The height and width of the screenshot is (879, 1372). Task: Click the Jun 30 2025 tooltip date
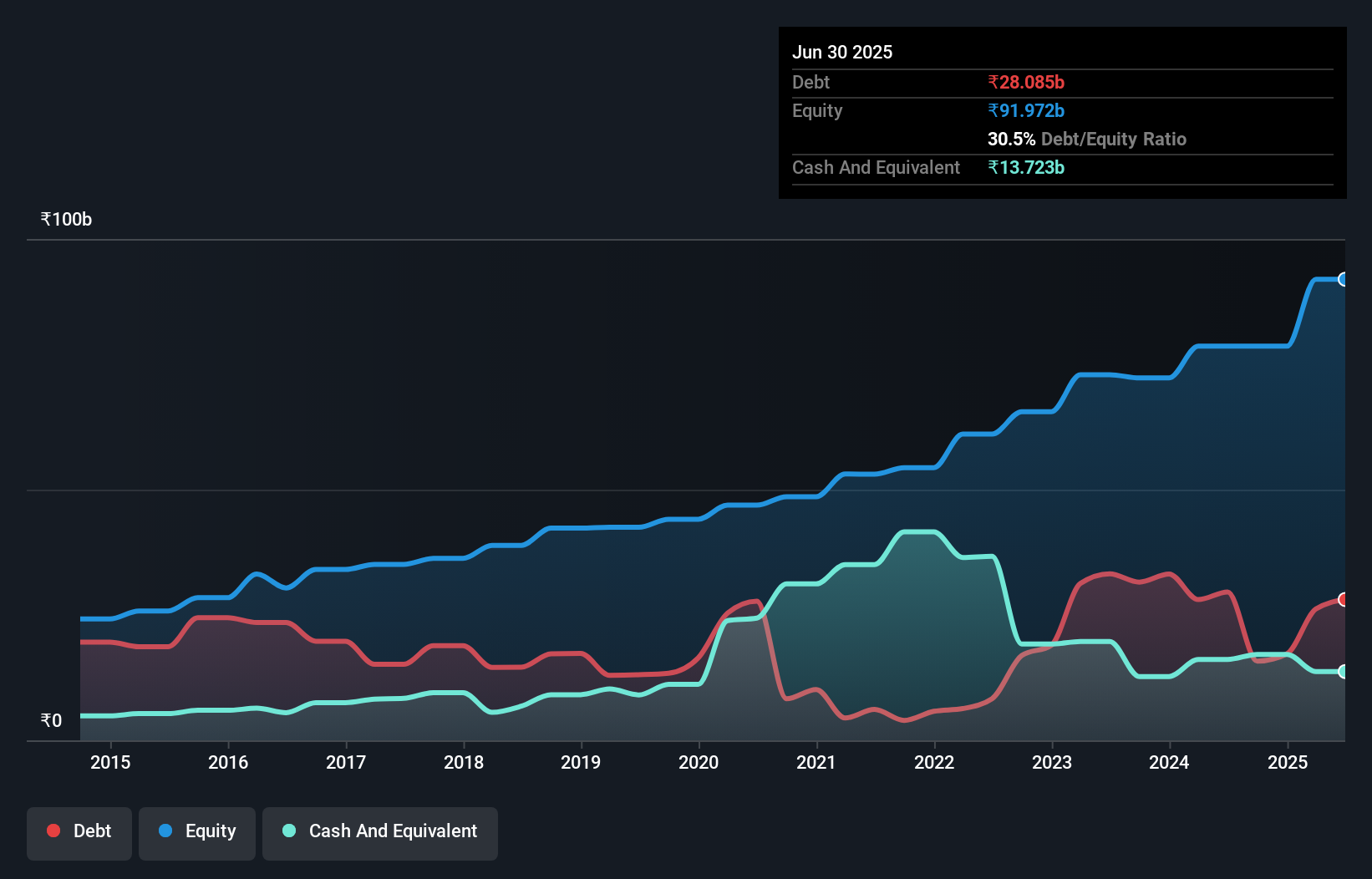[842, 52]
